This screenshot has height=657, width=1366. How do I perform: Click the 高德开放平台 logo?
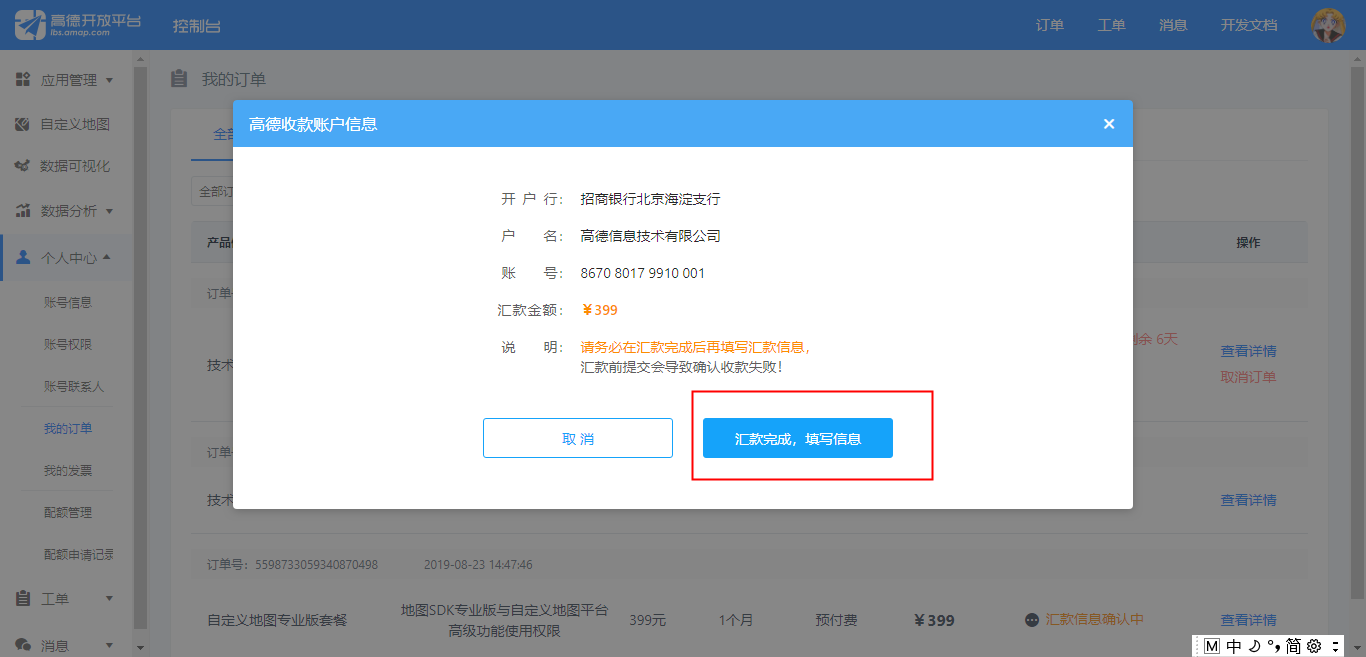(77, 25)
